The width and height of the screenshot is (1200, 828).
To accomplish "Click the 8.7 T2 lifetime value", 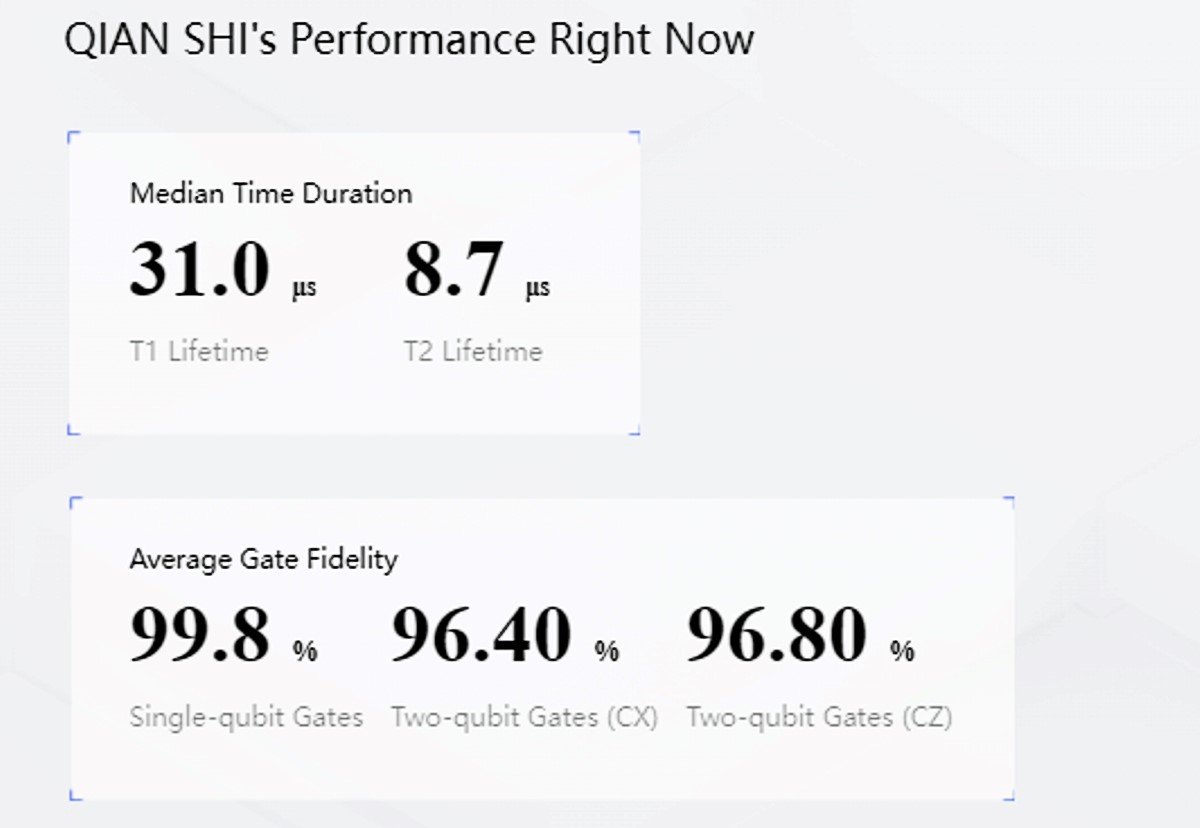I will point(452,270).
